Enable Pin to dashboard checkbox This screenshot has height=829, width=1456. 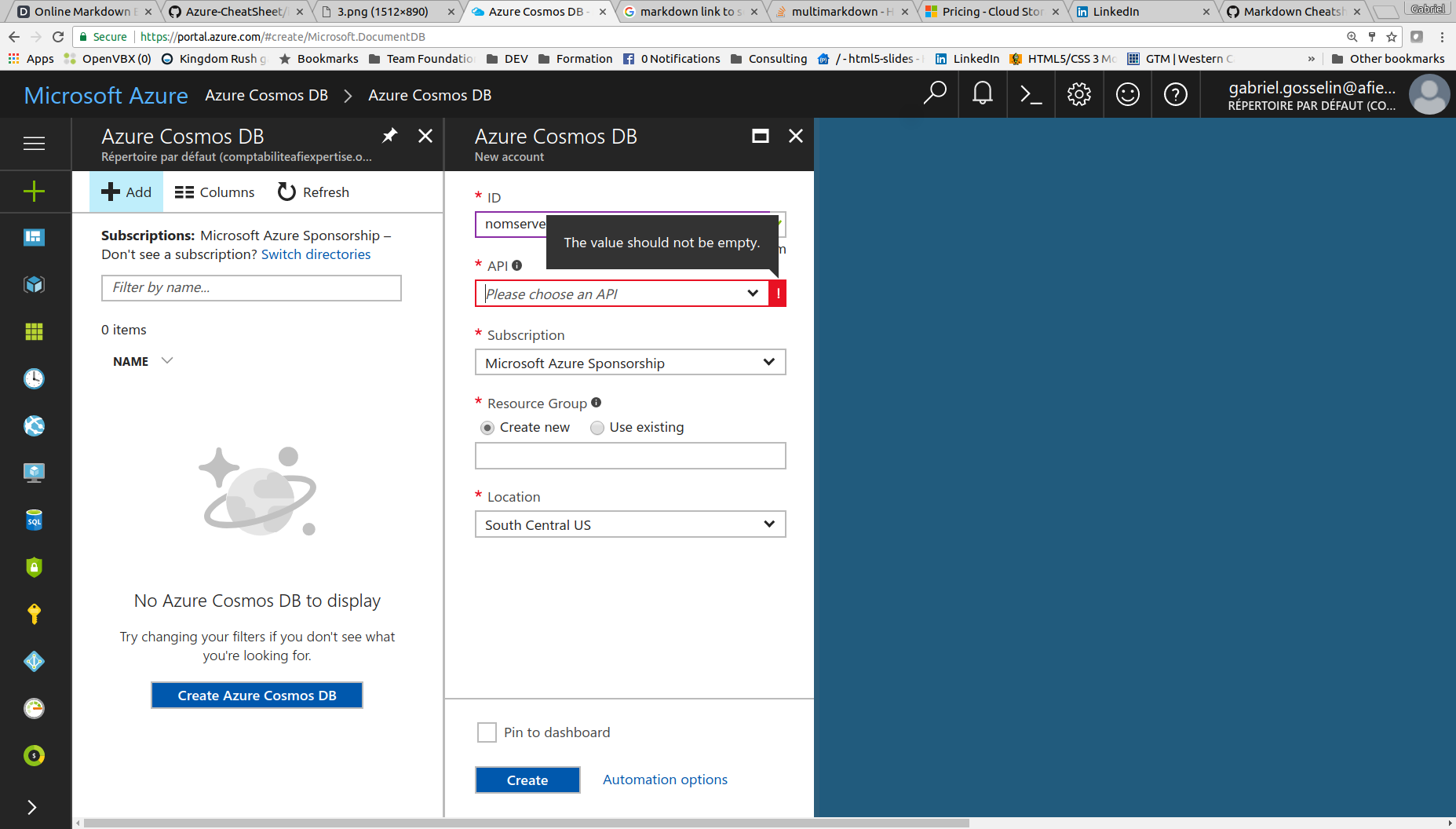tap(487, 732)
